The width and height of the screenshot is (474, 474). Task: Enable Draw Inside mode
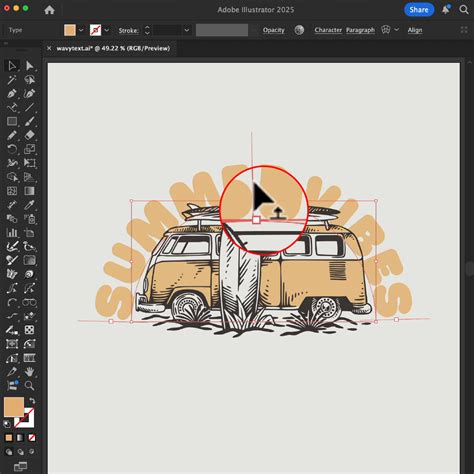[x=32, y=452]
